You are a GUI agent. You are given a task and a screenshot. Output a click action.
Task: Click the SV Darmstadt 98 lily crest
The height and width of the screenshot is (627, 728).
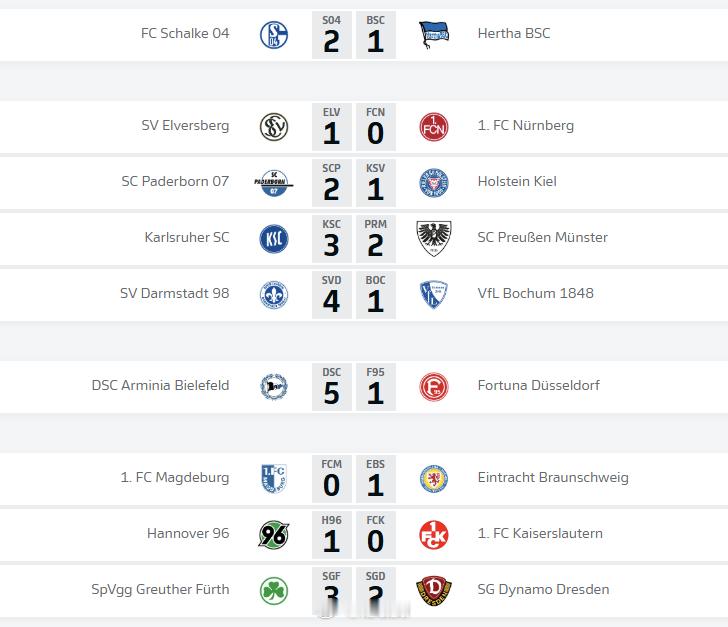(x=274, y=295)
